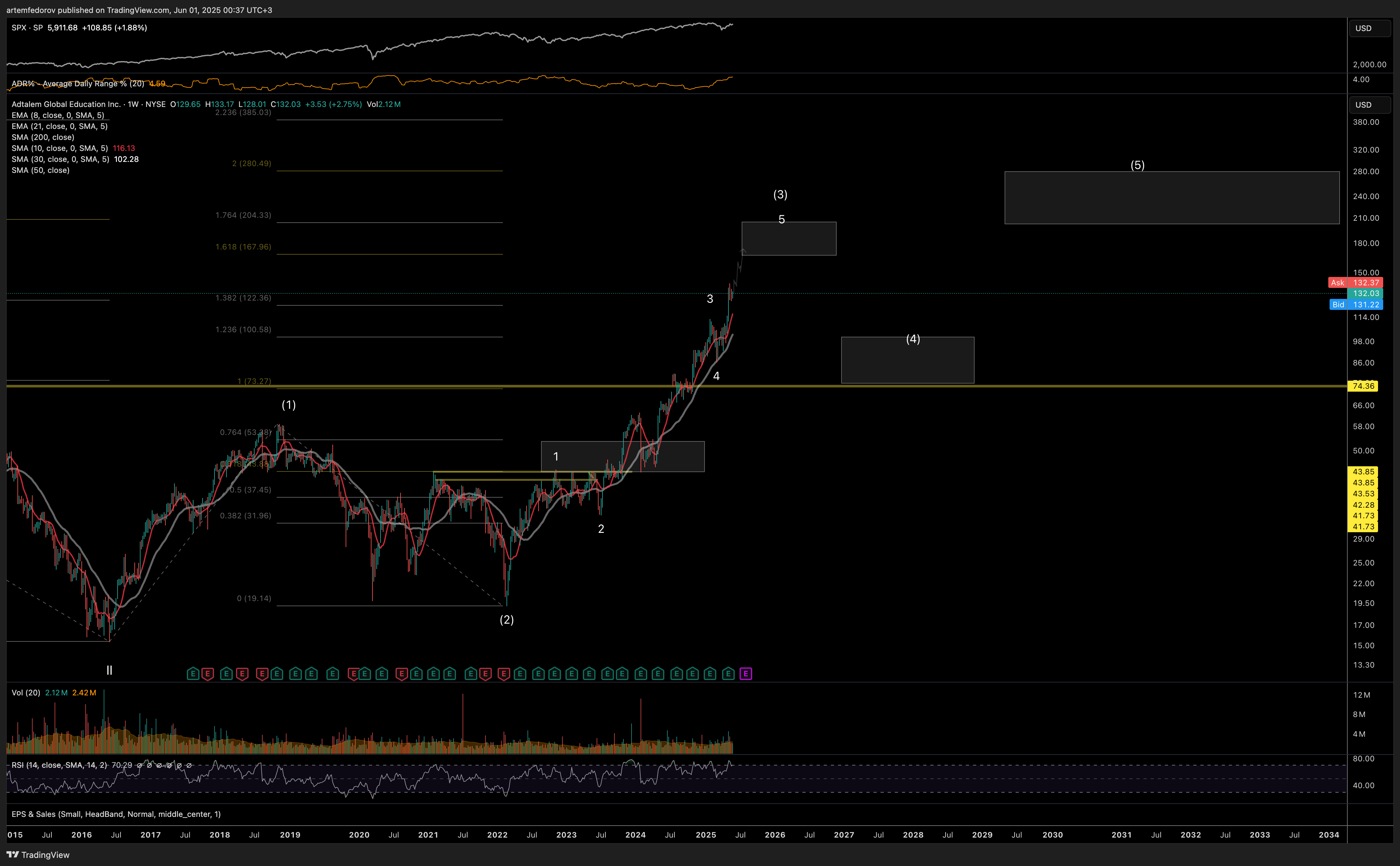Screen dimensions: 1400x866
Task: Select the (5) Elliott wave label
Action: 1137,165
